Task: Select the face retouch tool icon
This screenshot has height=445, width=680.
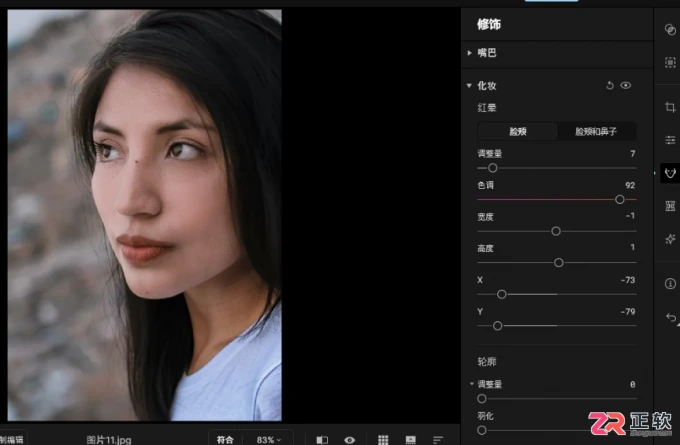Action: (670, 173)
